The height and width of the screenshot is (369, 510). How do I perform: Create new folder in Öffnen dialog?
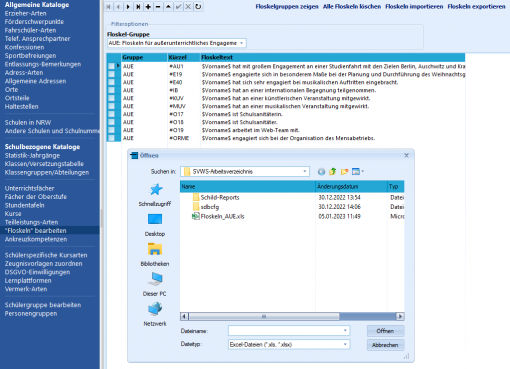(344, 172)
